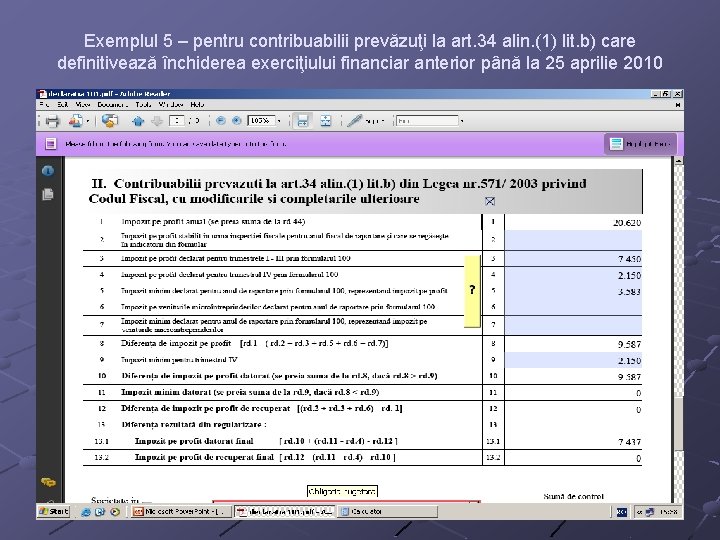The width and height of the screenshot is (720, 540).
Task: Click the empty blue field of row 2
Action: coord(573,240)
